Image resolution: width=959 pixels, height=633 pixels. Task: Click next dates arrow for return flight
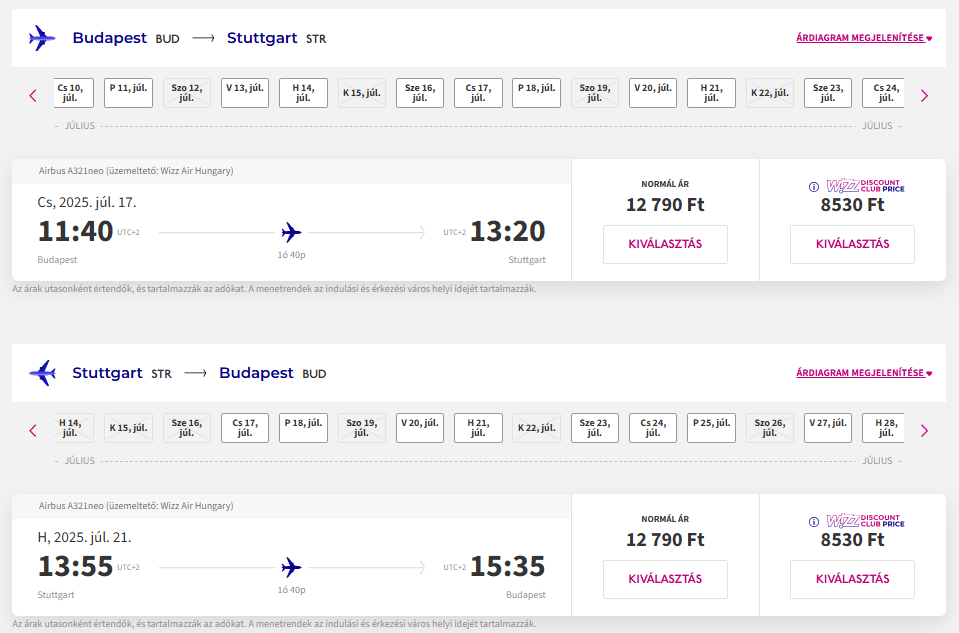924,431
